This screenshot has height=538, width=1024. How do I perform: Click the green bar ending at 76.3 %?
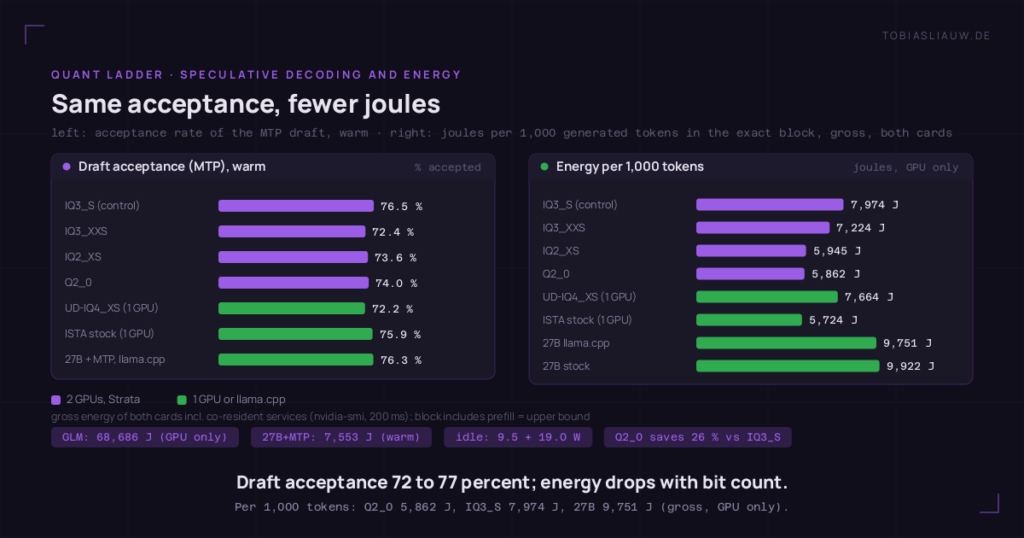(296, 359)
